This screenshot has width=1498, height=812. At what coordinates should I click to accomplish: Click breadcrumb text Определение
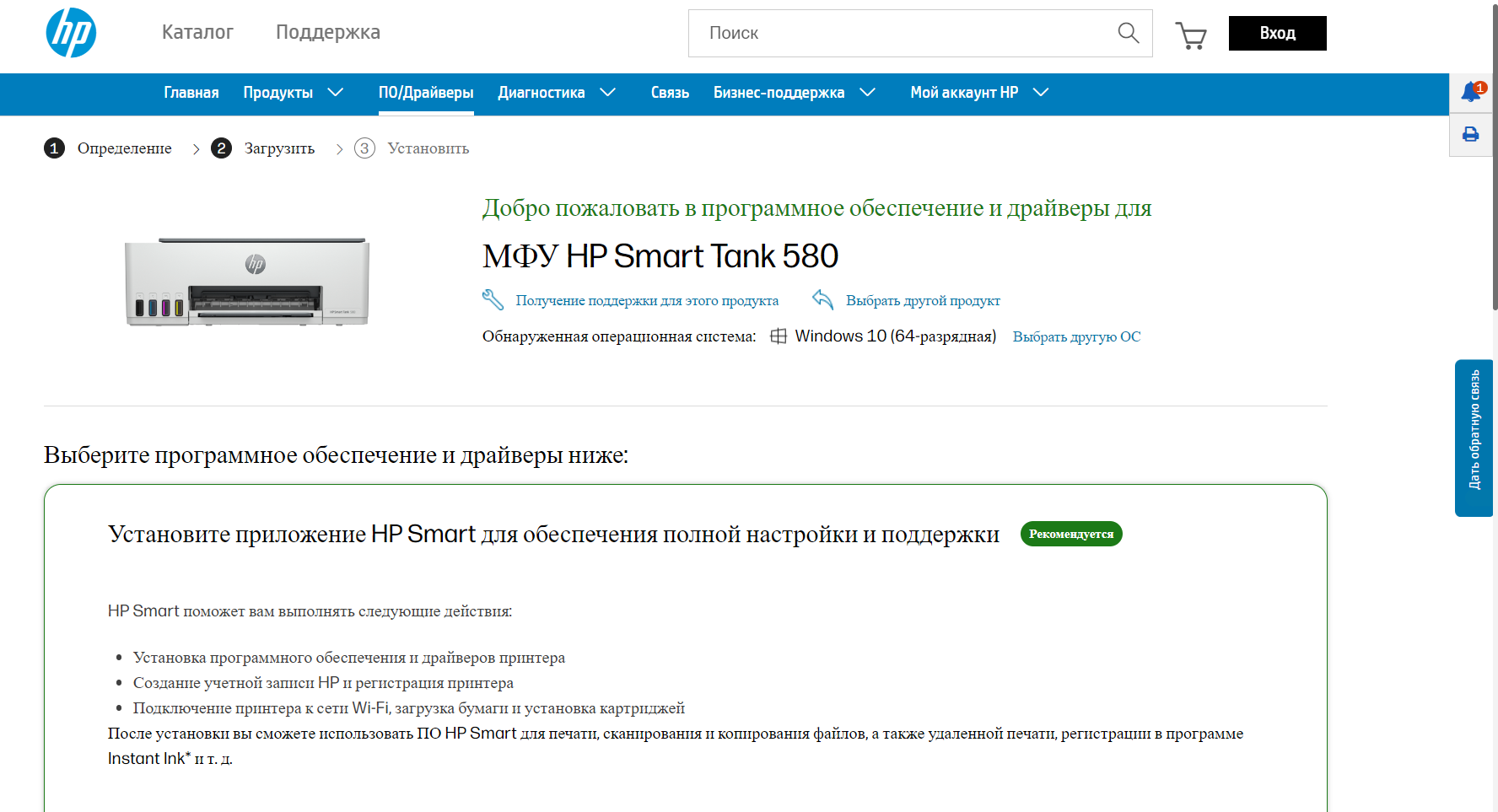[125, 148]
